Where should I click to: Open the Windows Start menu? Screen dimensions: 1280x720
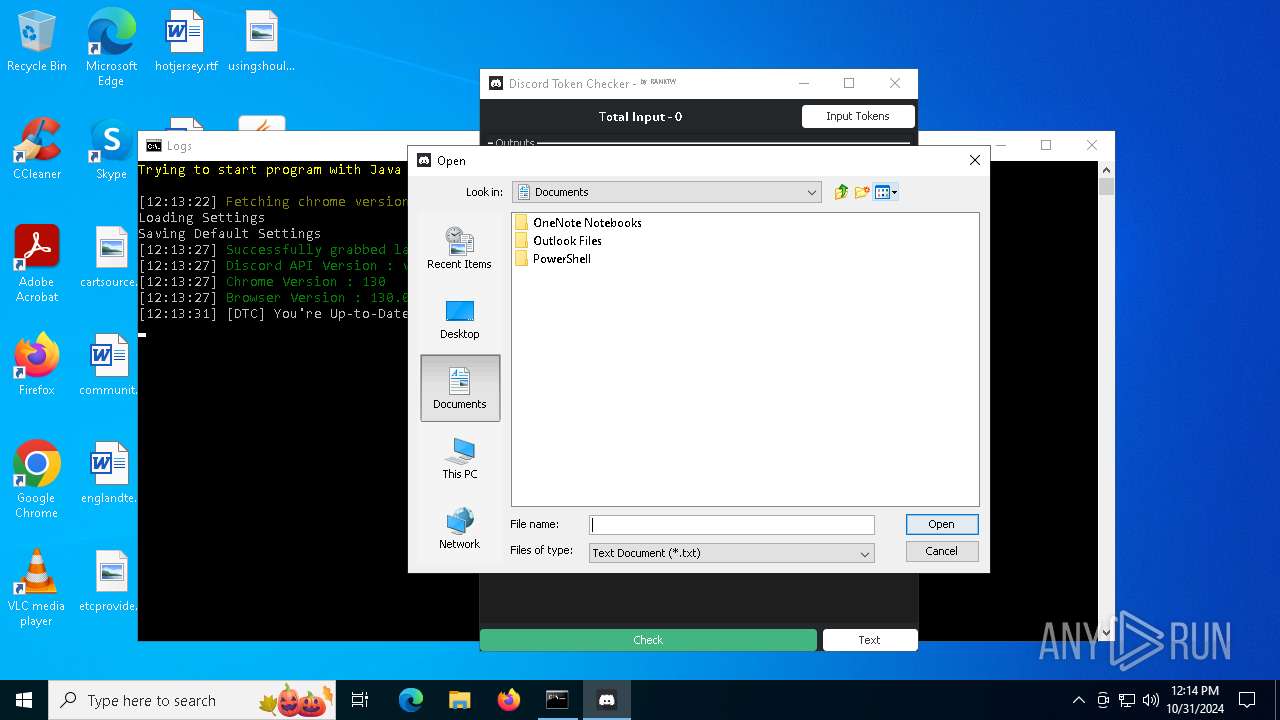[x=24, y=700]
